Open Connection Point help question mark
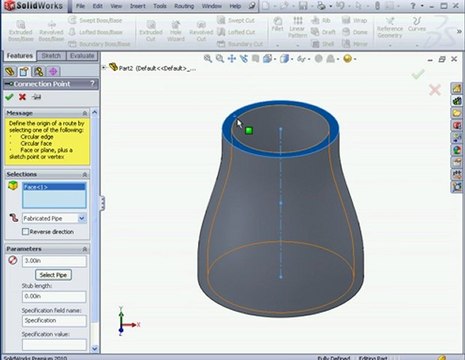Viewport: 465px width, 360px height. [x=93, y=84]
